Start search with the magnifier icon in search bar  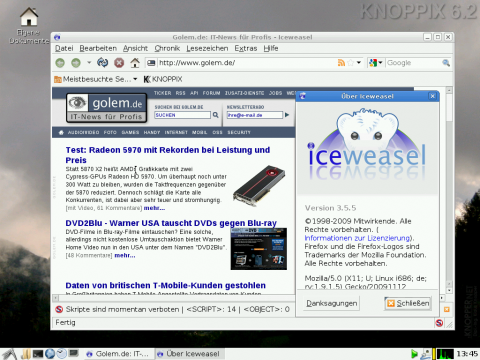pos(446,63)
